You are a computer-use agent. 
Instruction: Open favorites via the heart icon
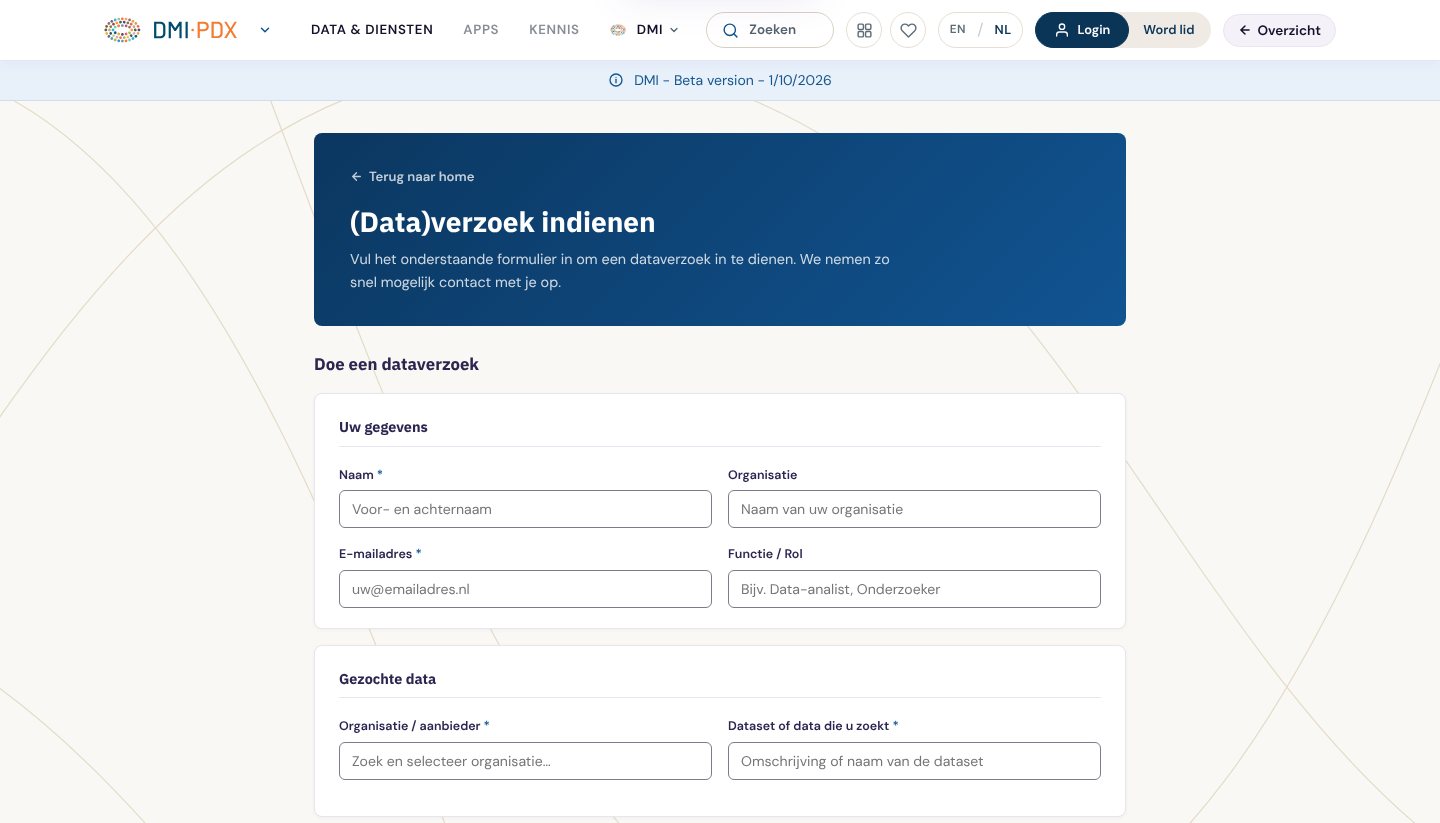click(908, 30)
